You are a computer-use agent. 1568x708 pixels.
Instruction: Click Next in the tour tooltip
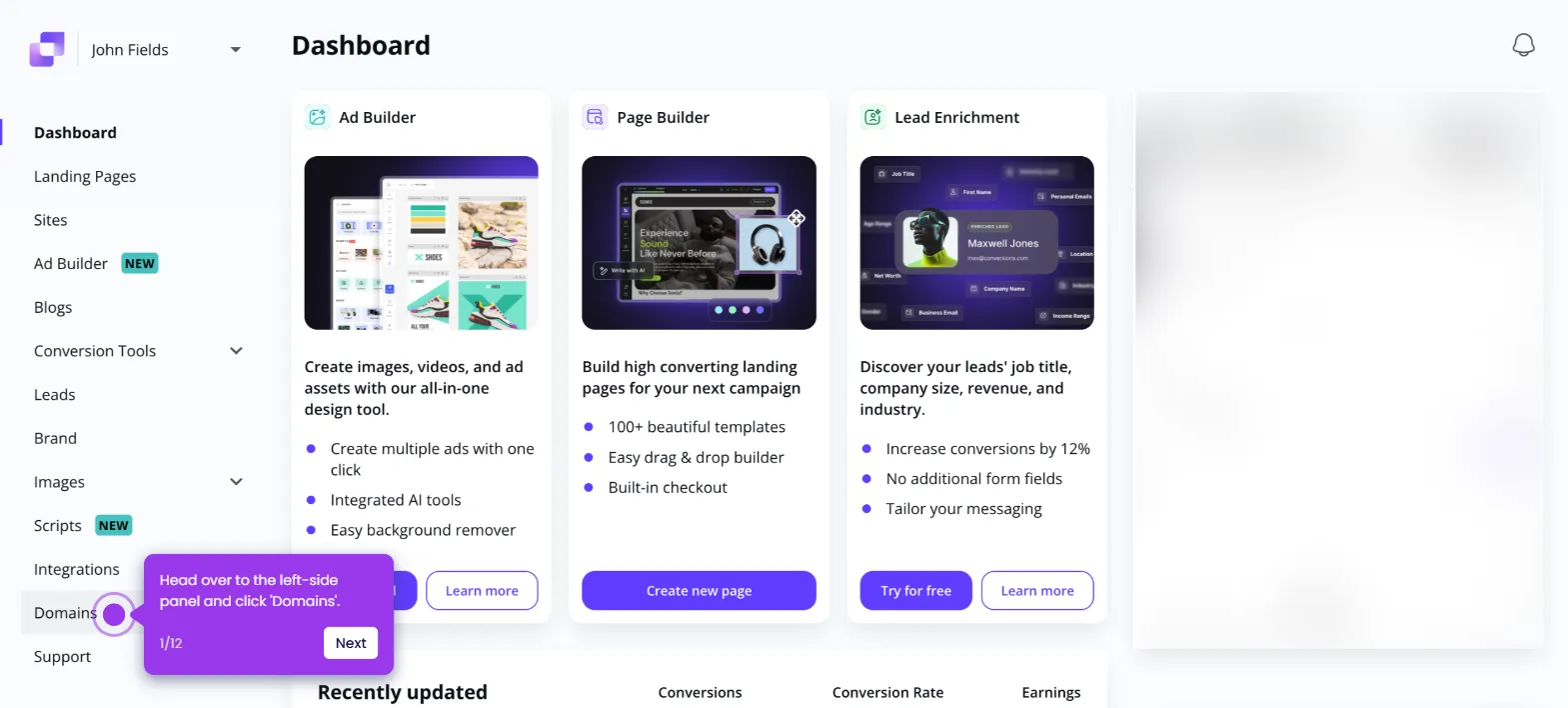[x=351, y=643]
